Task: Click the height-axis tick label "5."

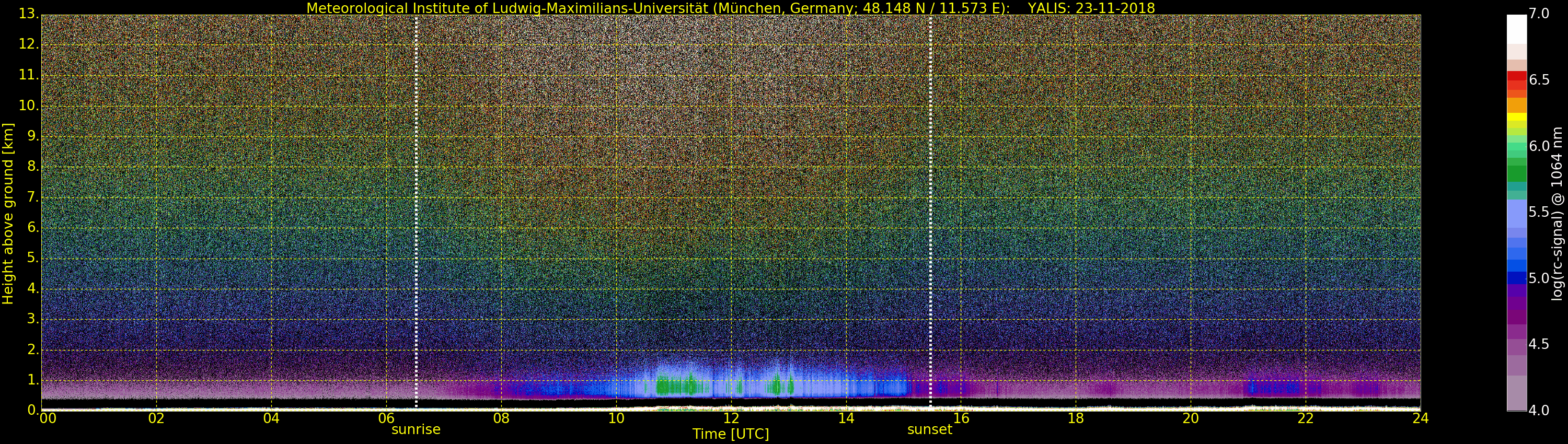Action: pos(33,258)
